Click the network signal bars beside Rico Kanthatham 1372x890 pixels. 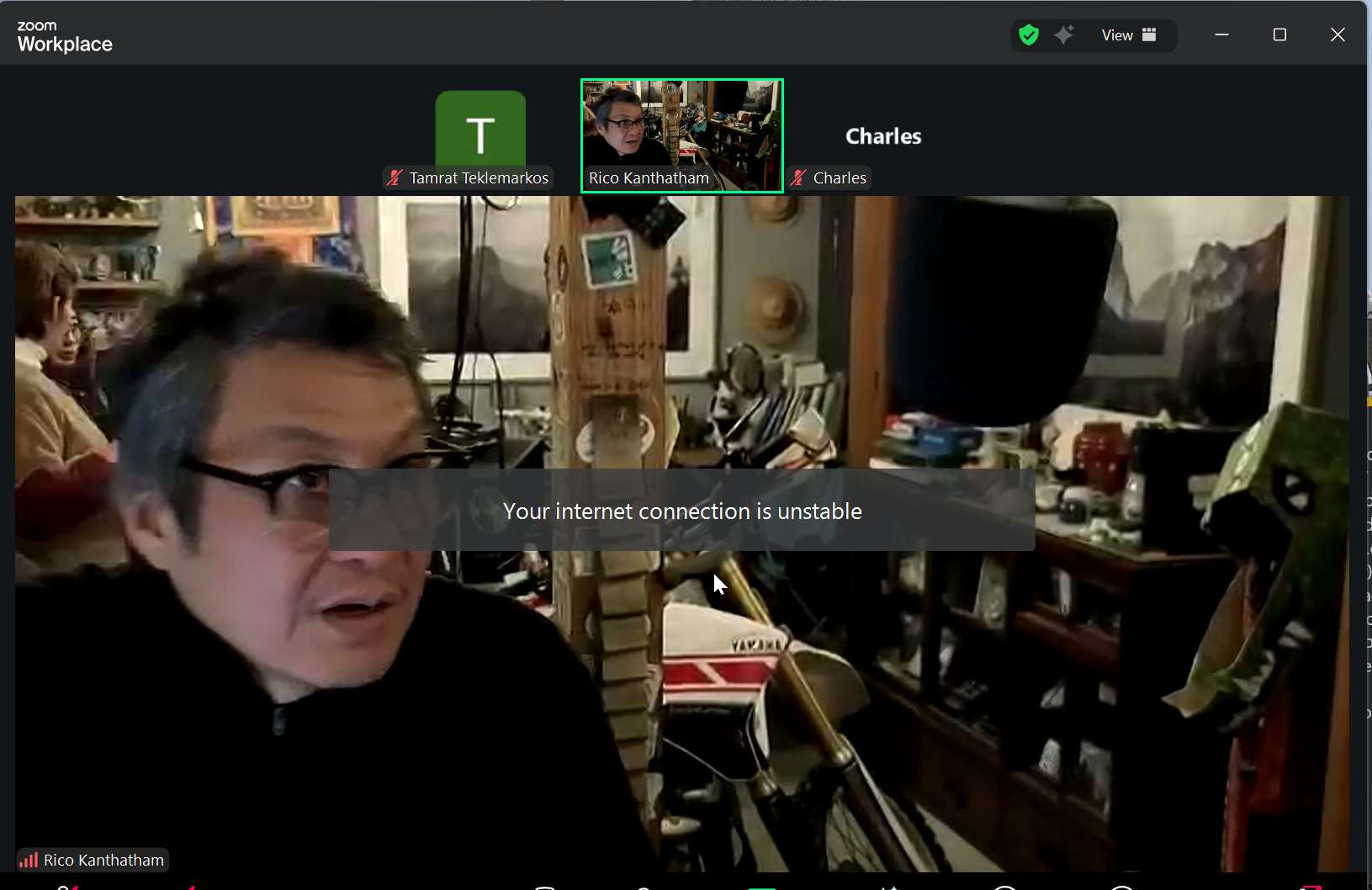point(29,860)
